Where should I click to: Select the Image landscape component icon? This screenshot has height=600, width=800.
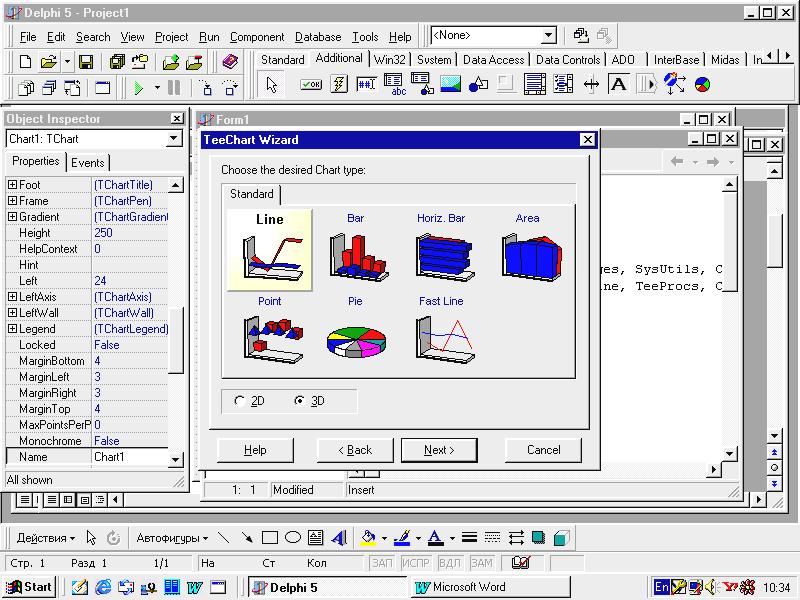point(451,84)
